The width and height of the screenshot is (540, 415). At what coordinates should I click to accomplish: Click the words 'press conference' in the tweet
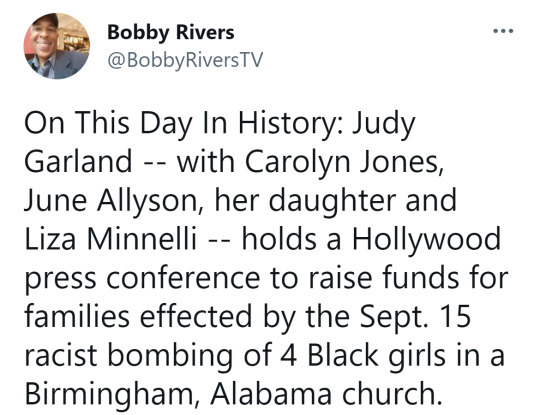[142, 278]
